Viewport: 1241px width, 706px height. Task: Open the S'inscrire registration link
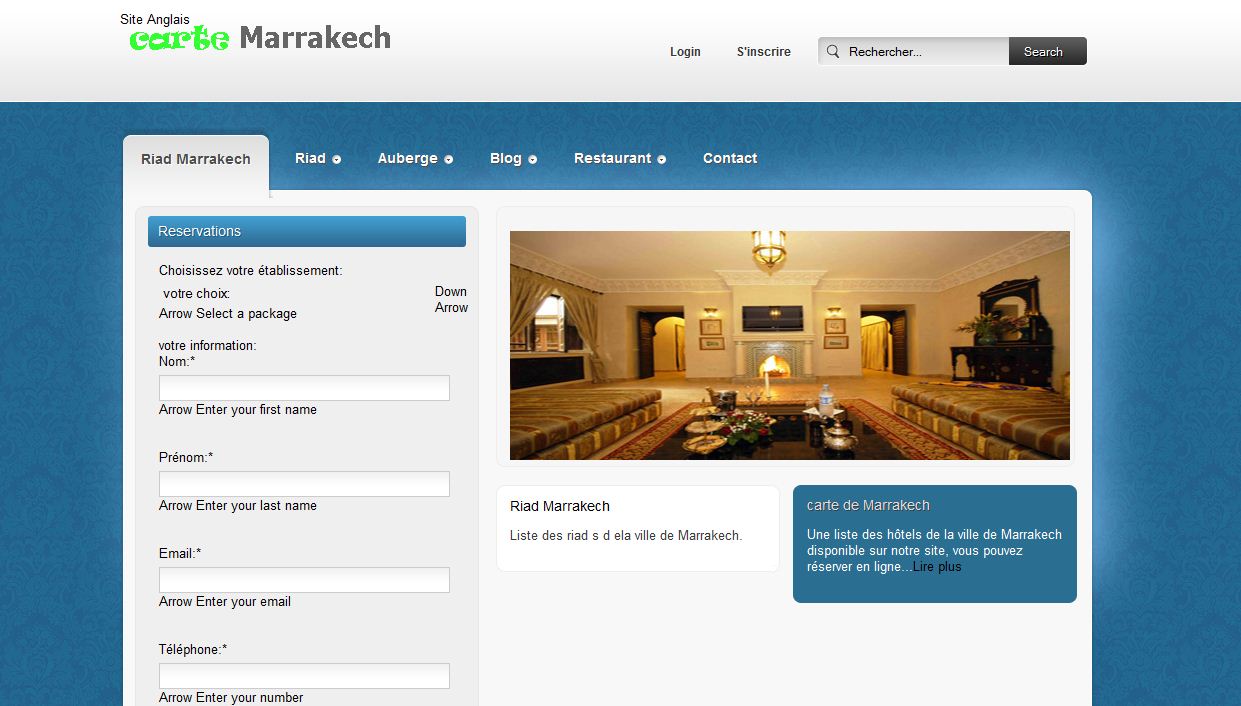point(763,52)
